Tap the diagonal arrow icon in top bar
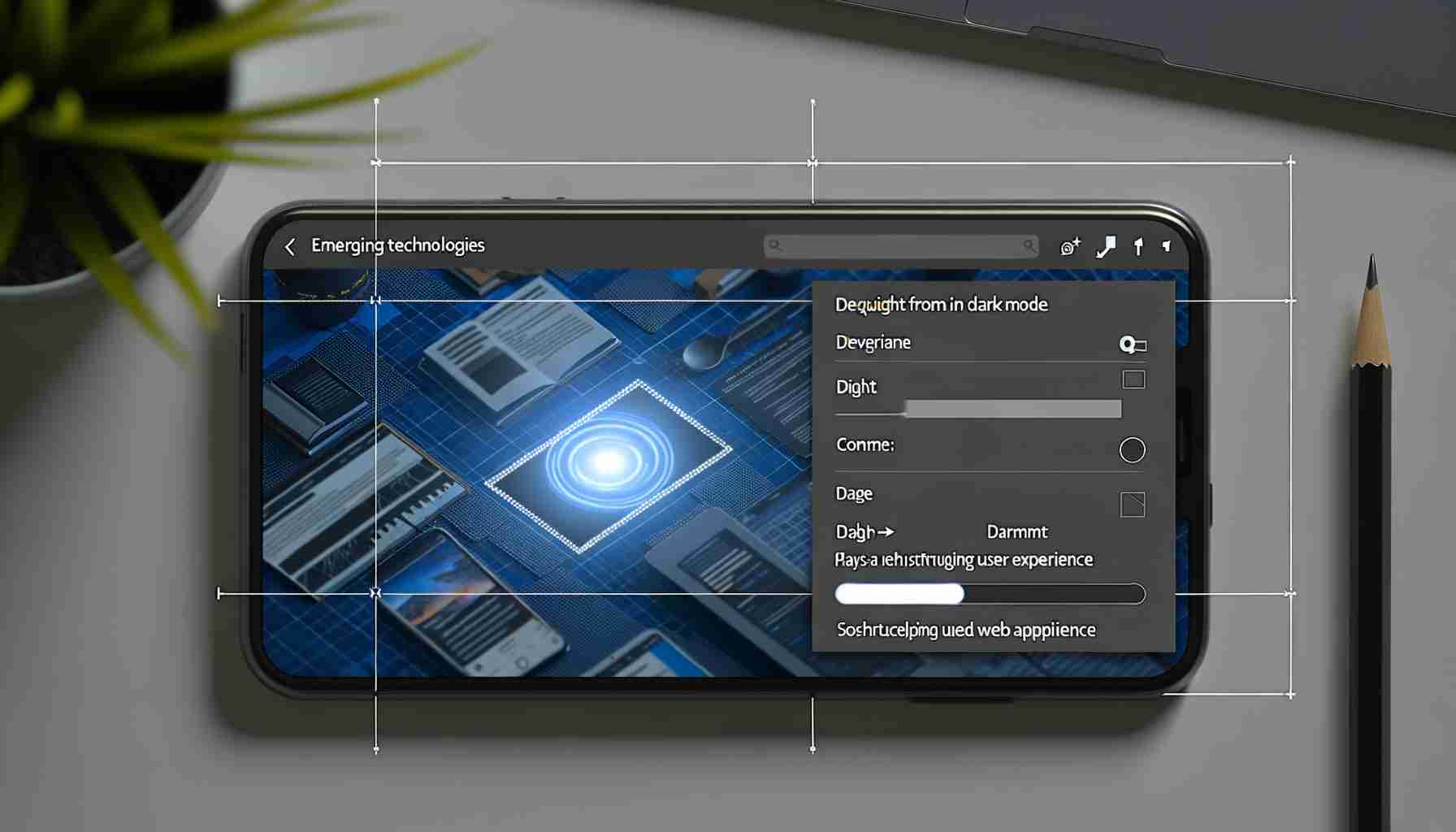The width and height of the screenshot is (1456, 832). point(1106,247)
